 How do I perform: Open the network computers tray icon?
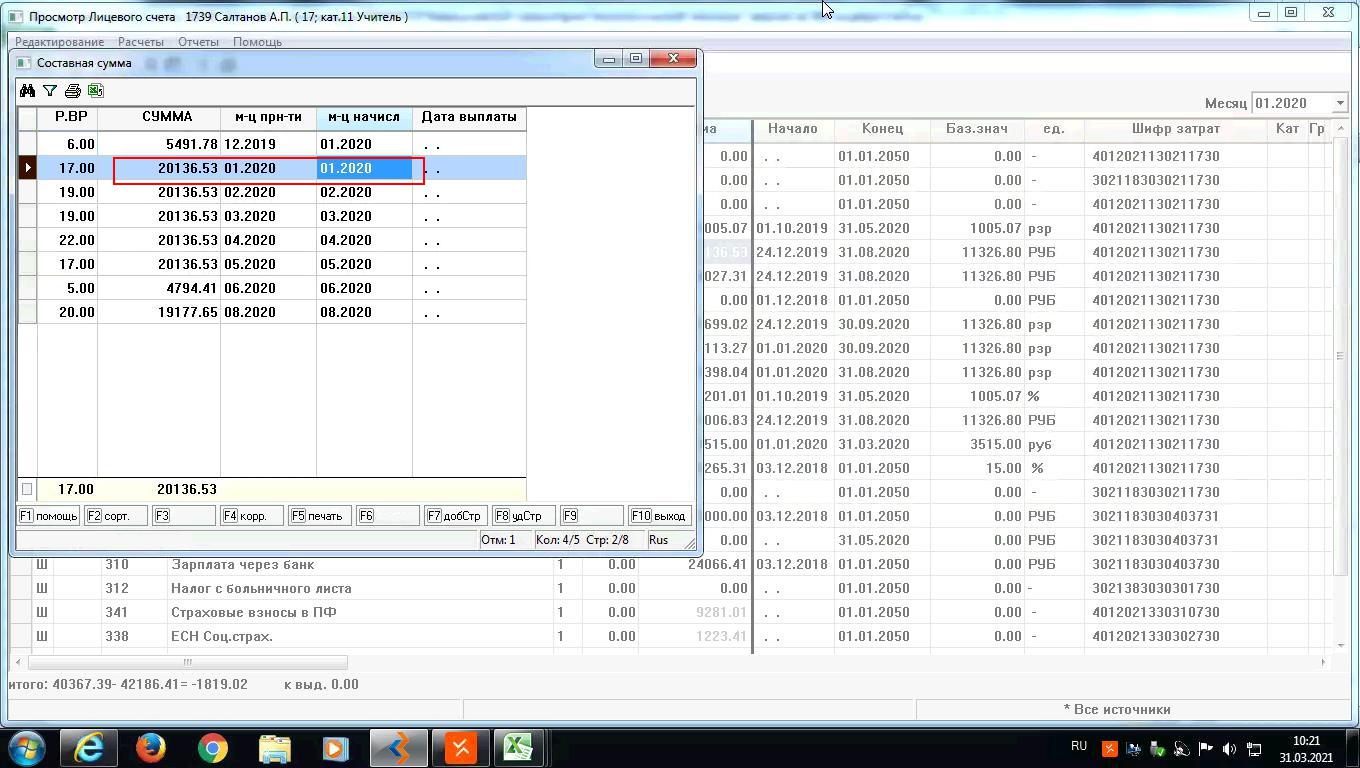(x=1134, y=748)
